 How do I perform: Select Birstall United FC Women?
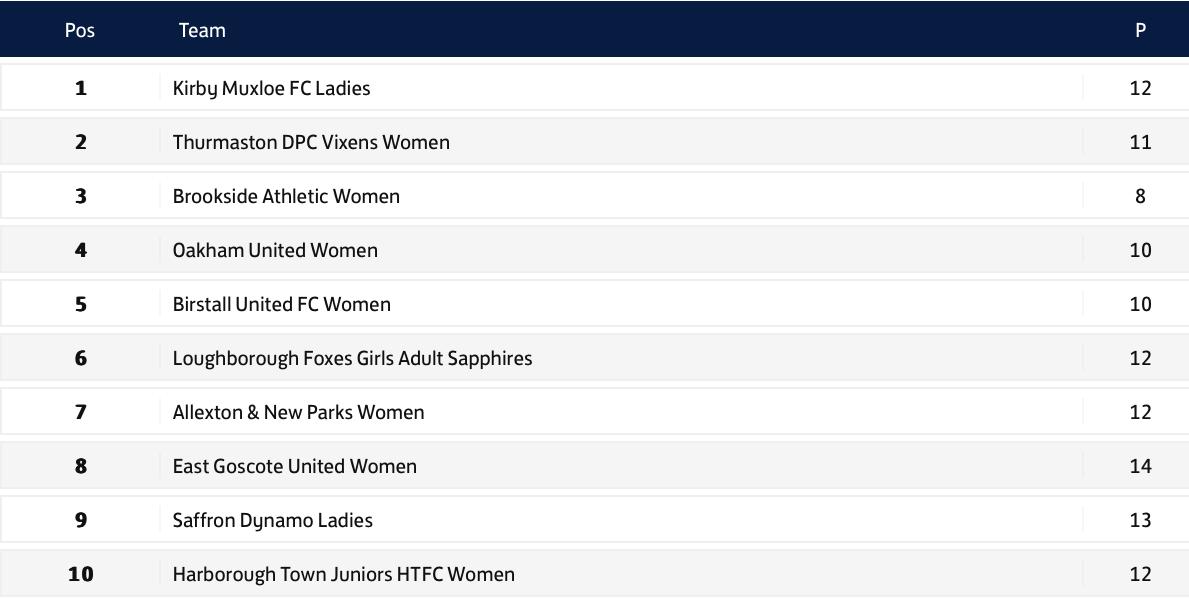pos(282,304)
